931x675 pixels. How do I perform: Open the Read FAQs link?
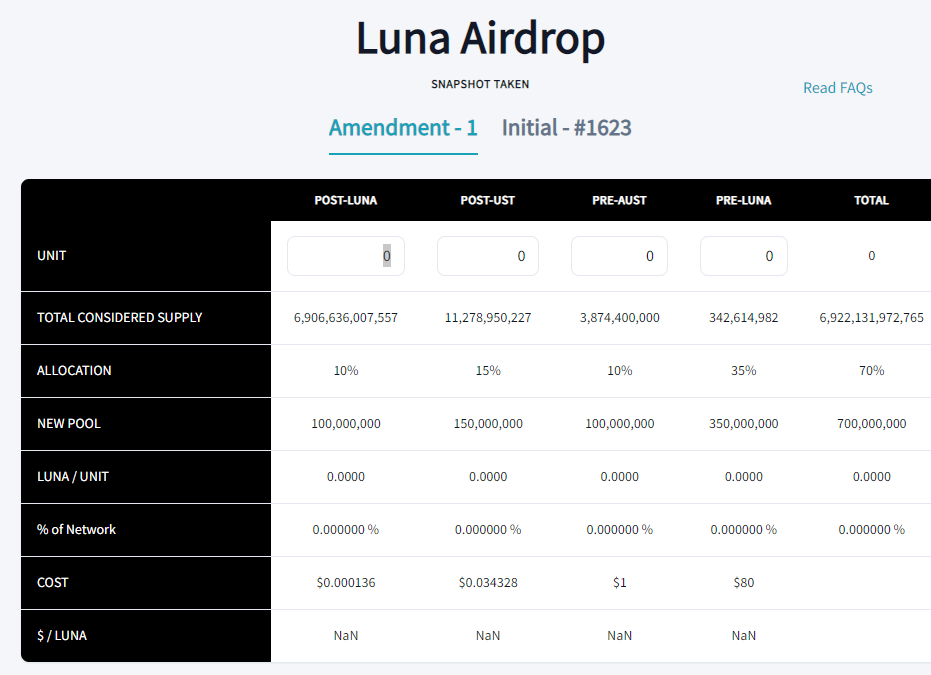pos(837,88)
